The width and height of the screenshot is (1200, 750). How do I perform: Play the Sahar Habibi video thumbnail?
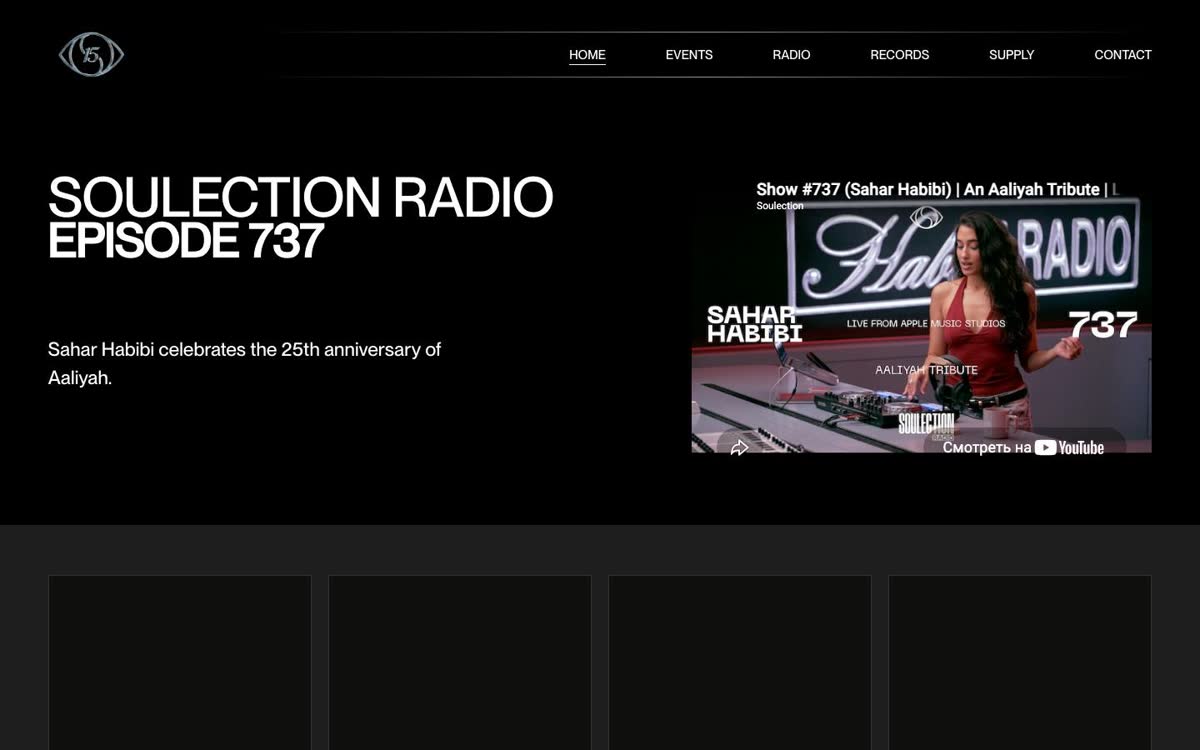921,323
